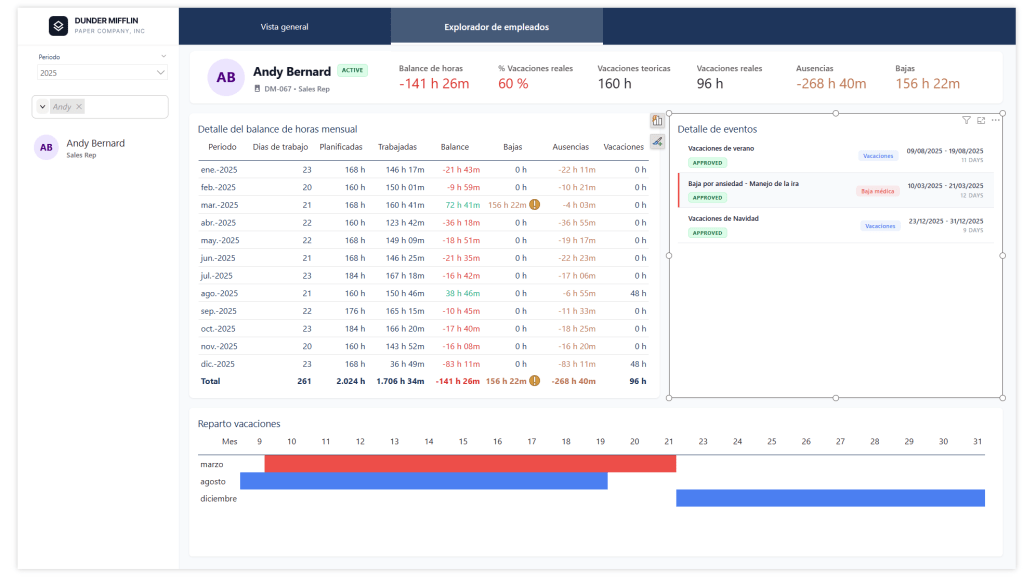Image resolution: width=1023 pixels, height=583 pixels.
Task: Click the chart icon beside the events panel
Action: (x=657, y=121)
